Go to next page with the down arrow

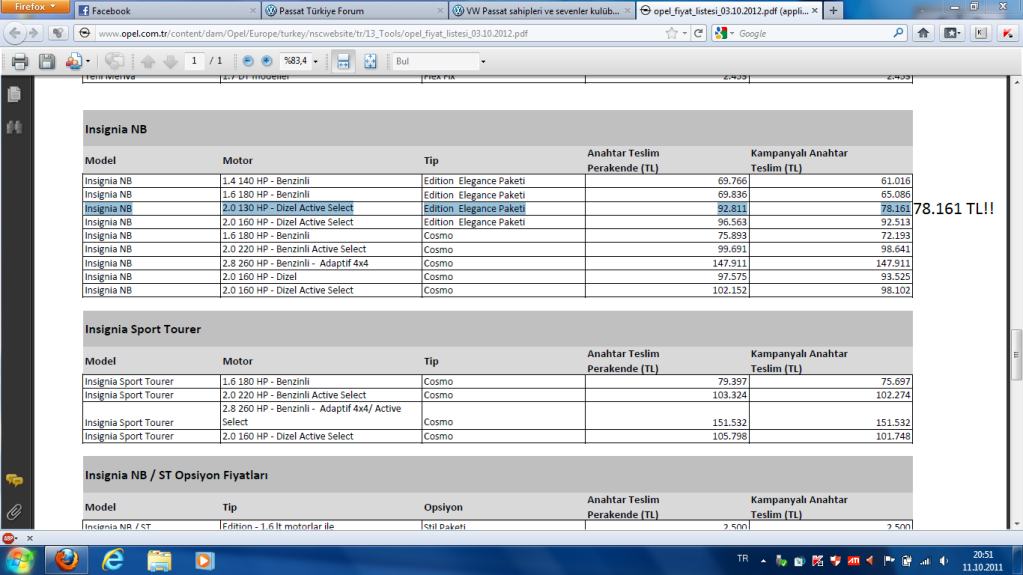click(x=170, y=61)
